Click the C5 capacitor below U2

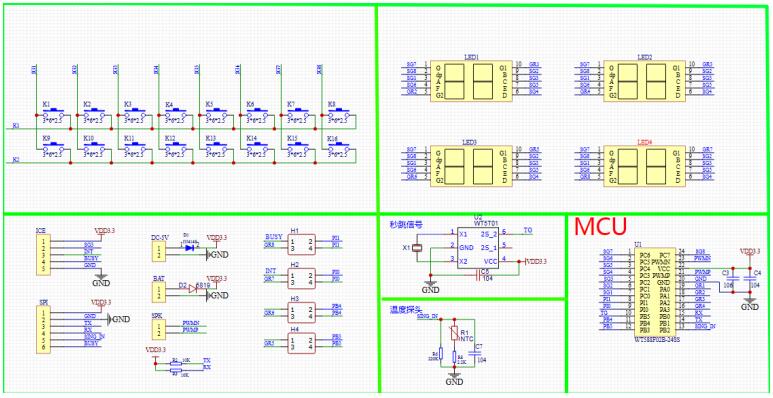click(x=477, y=275)
